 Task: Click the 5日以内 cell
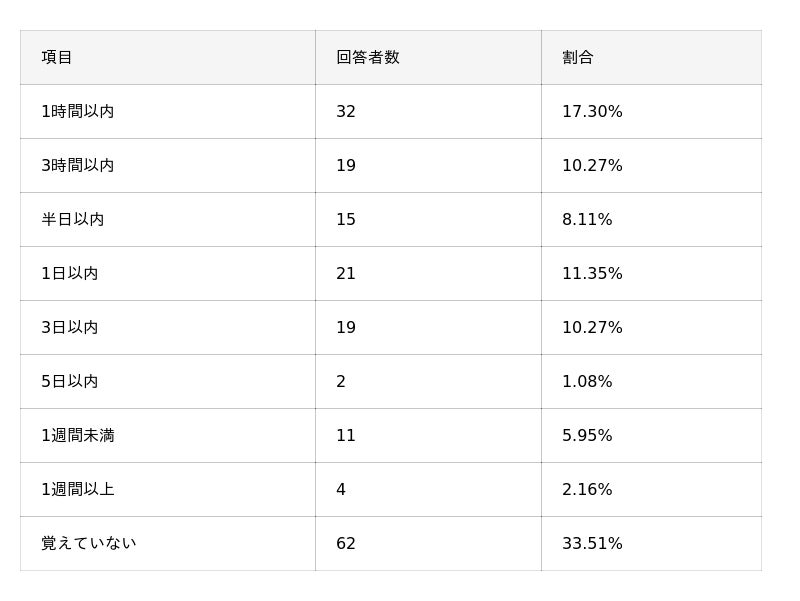pyautogui.click(x=70, y=382)
